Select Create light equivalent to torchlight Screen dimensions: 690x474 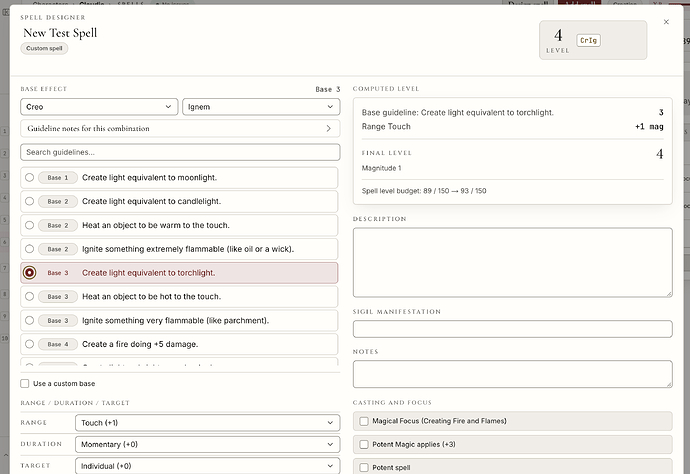tap(179, 273)
